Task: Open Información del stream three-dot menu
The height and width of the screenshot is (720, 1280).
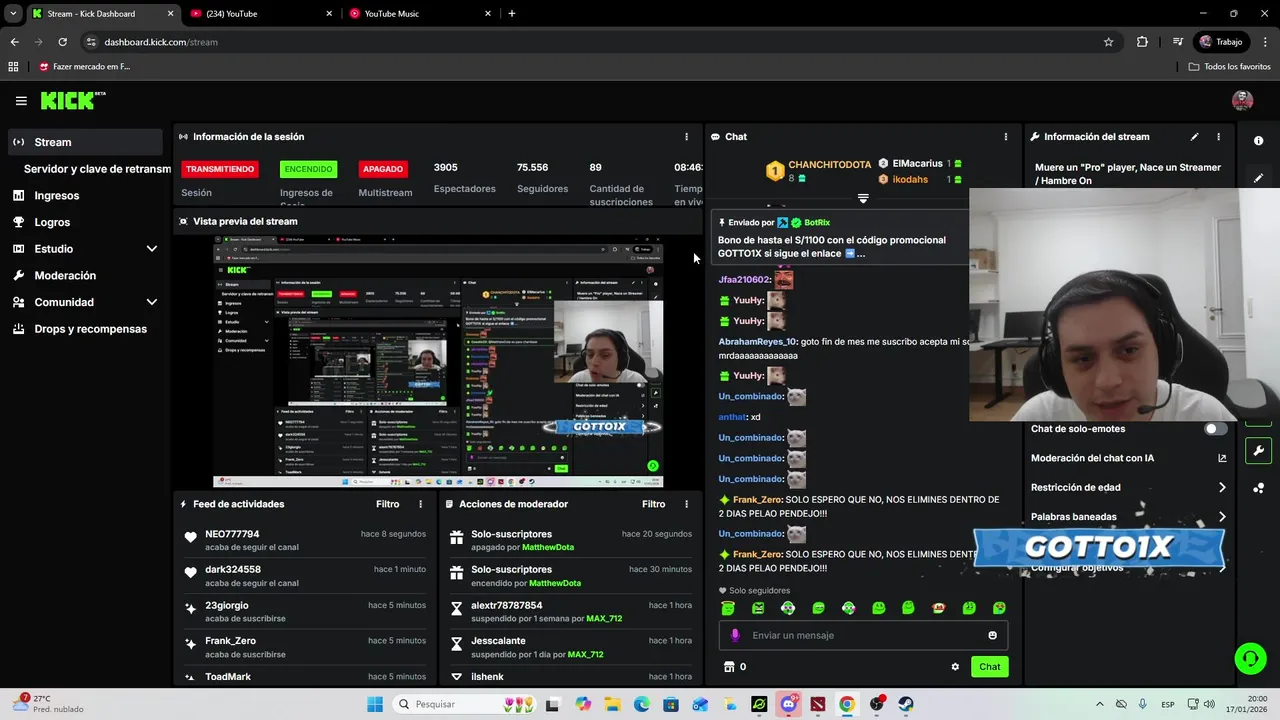Action: pos(1218,137)
